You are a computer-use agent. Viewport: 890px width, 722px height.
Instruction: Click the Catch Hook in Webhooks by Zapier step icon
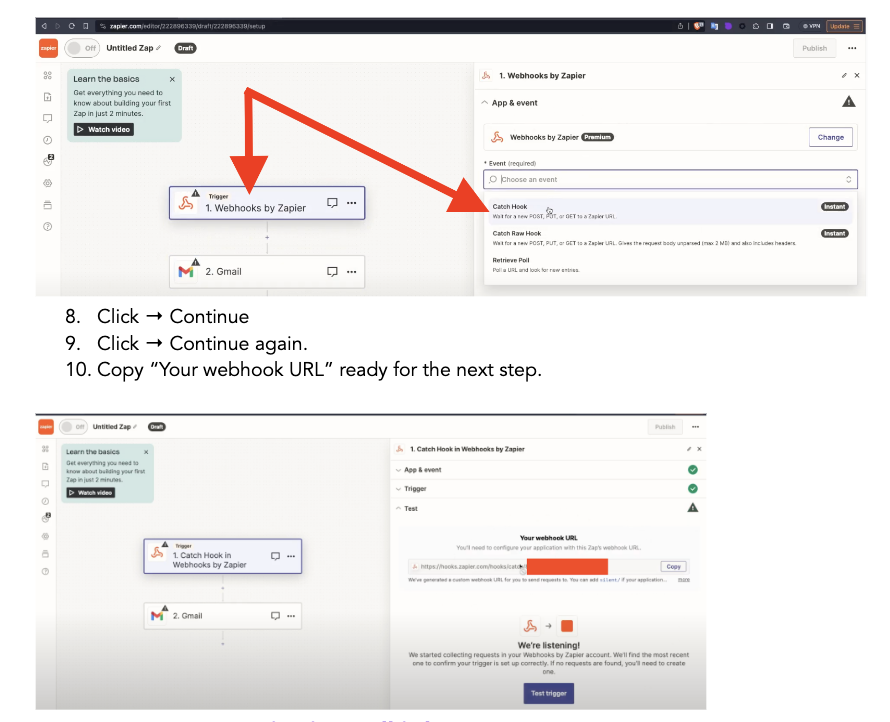click(157, 554)
